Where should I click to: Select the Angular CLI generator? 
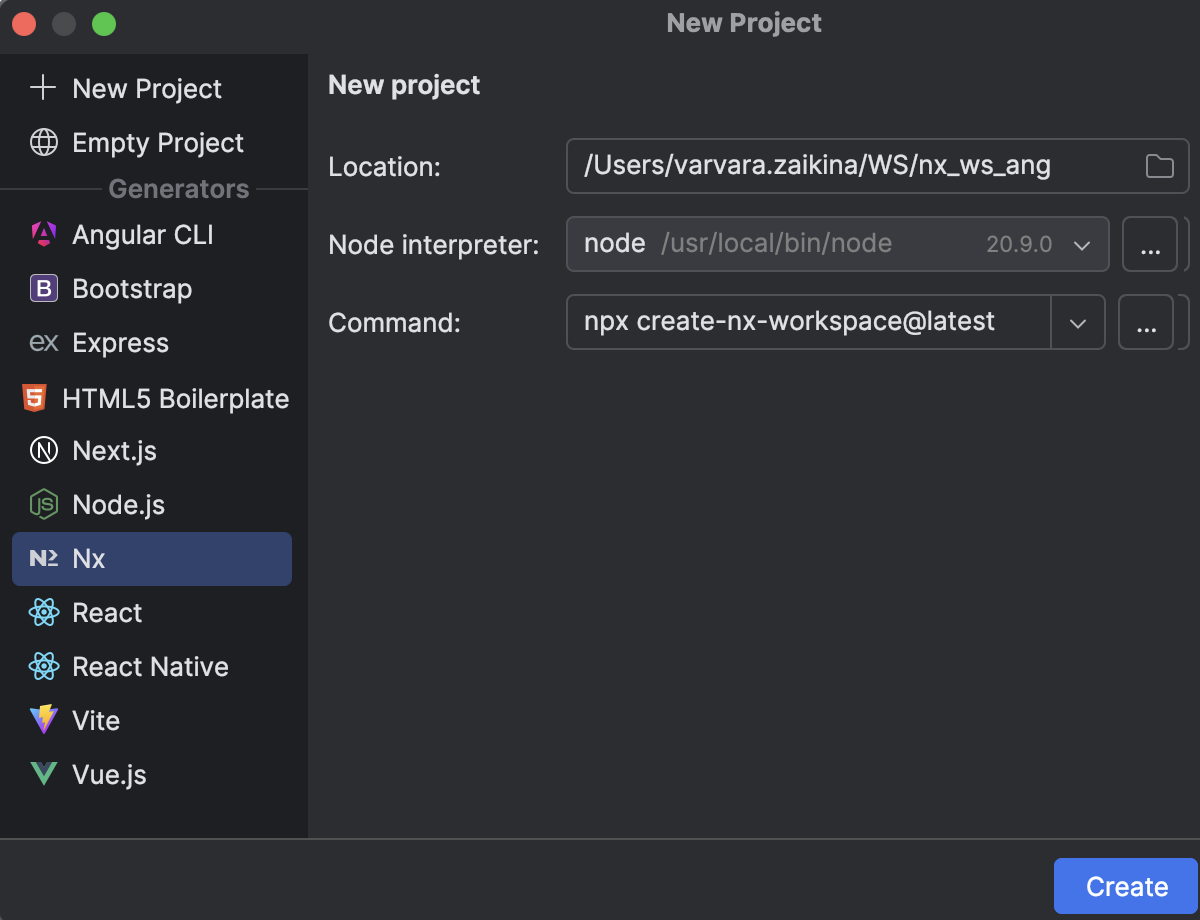coord(141,234)
